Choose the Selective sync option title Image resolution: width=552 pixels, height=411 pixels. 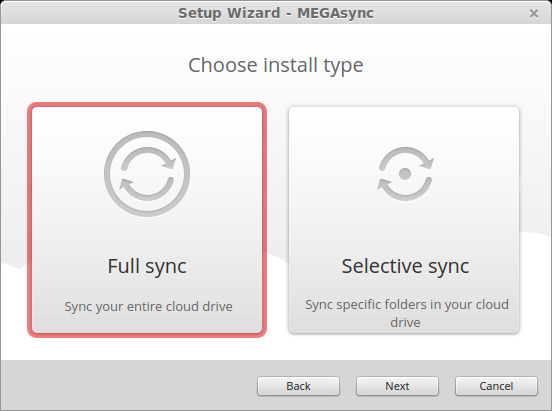point(405,266)
